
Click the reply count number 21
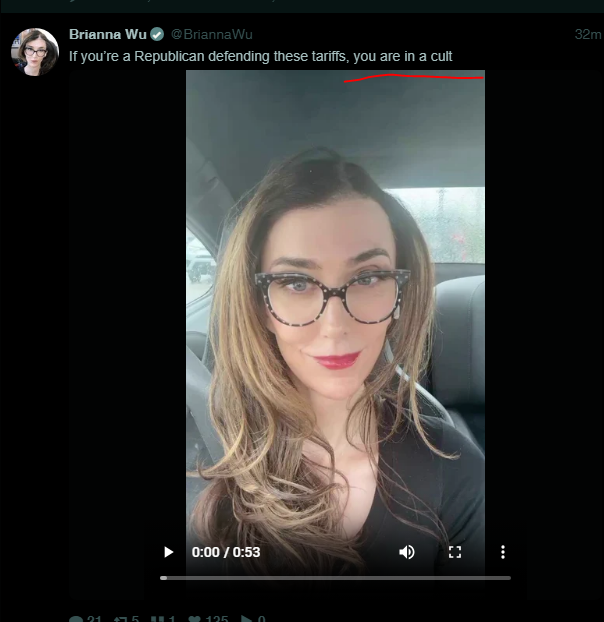(94, 618)
